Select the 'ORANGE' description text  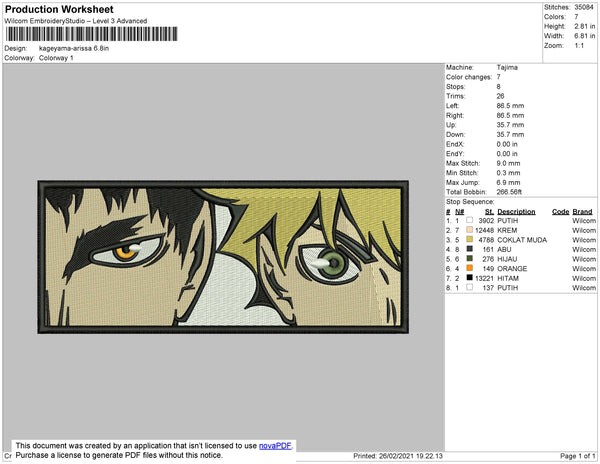(x=512, y=269)
